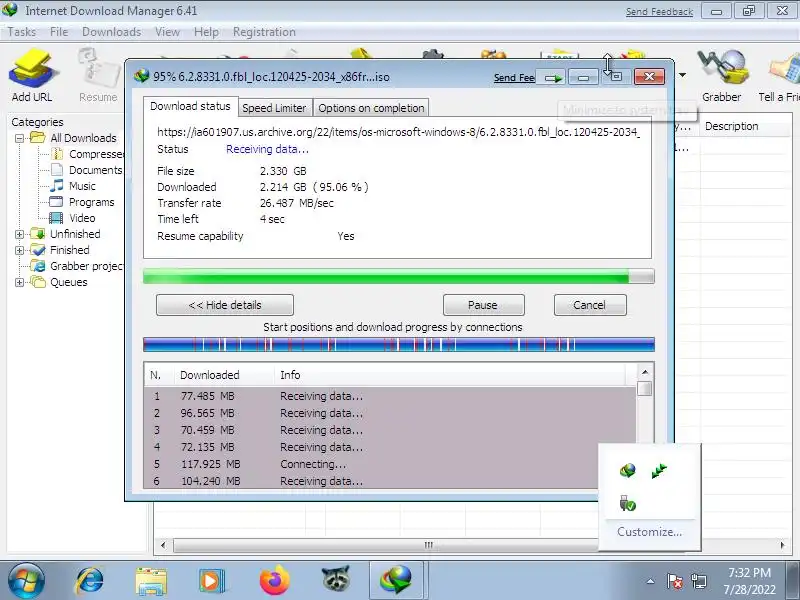Click scroll right arrow of main list
This screenshot has width=800, height=600.
point(782,545)
